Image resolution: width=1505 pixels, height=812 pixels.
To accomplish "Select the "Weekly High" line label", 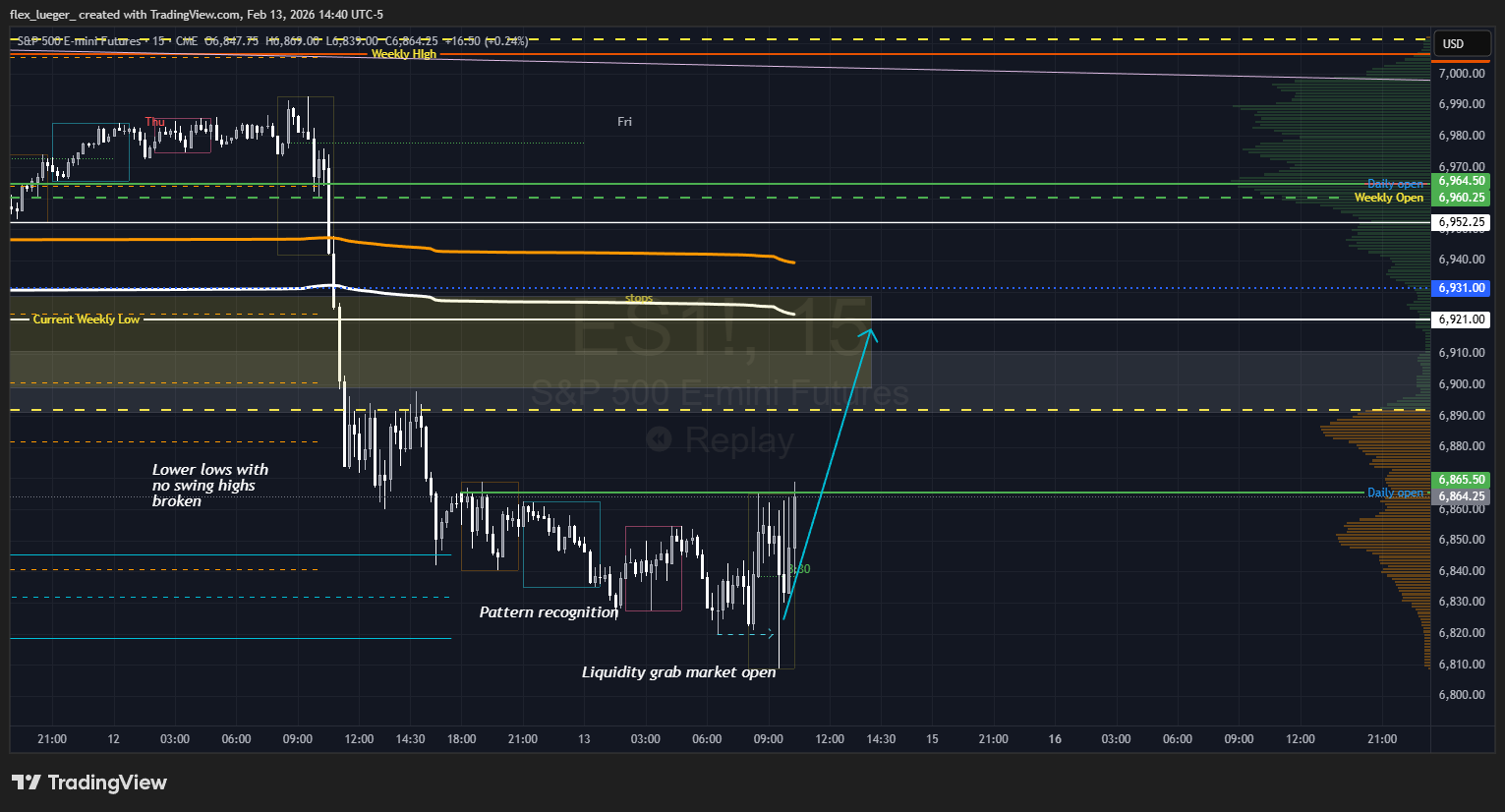I will tap(403, 54).
